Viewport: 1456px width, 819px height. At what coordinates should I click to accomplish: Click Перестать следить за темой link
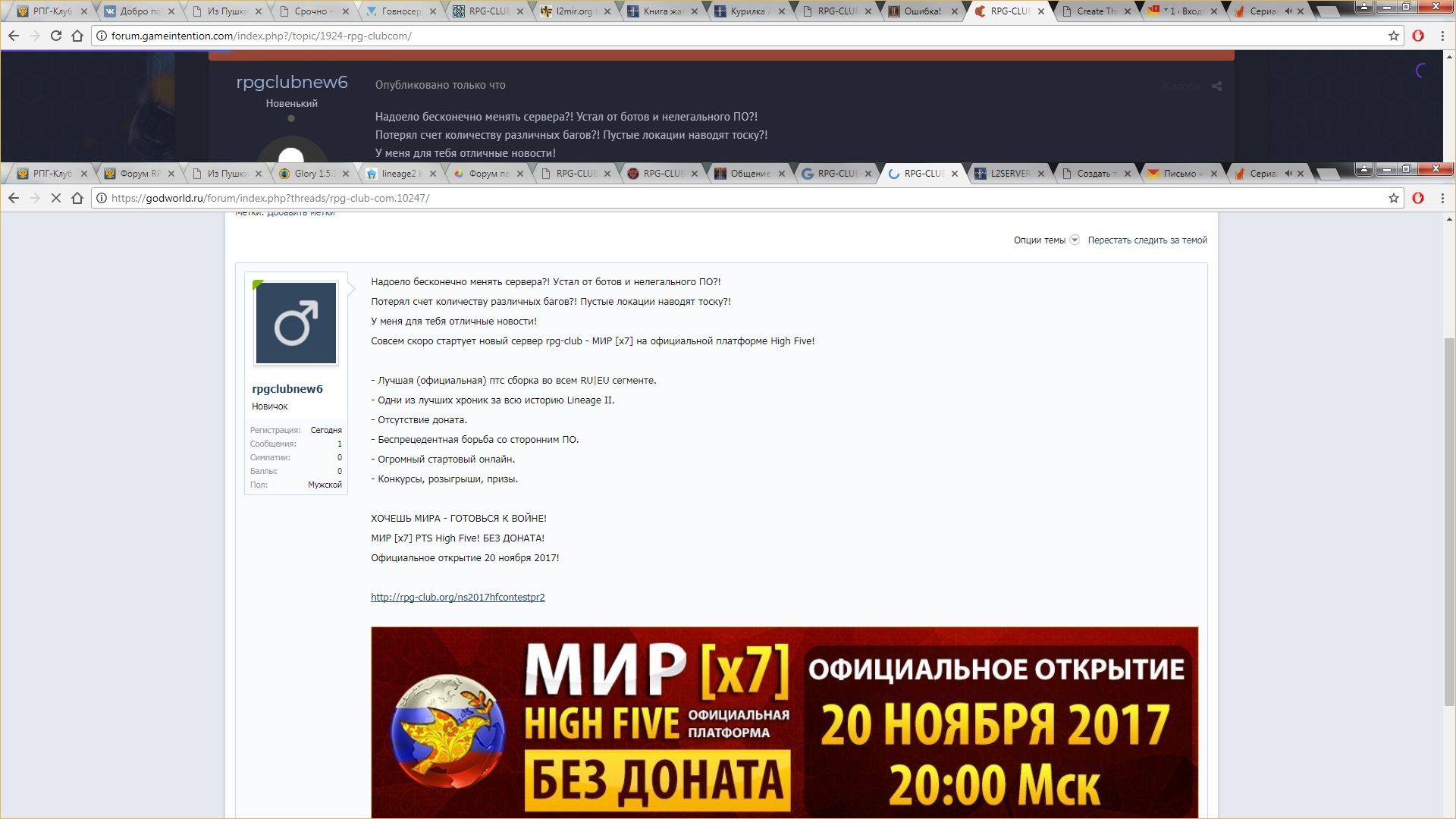pyautogui.click(x=1147, y=240)
